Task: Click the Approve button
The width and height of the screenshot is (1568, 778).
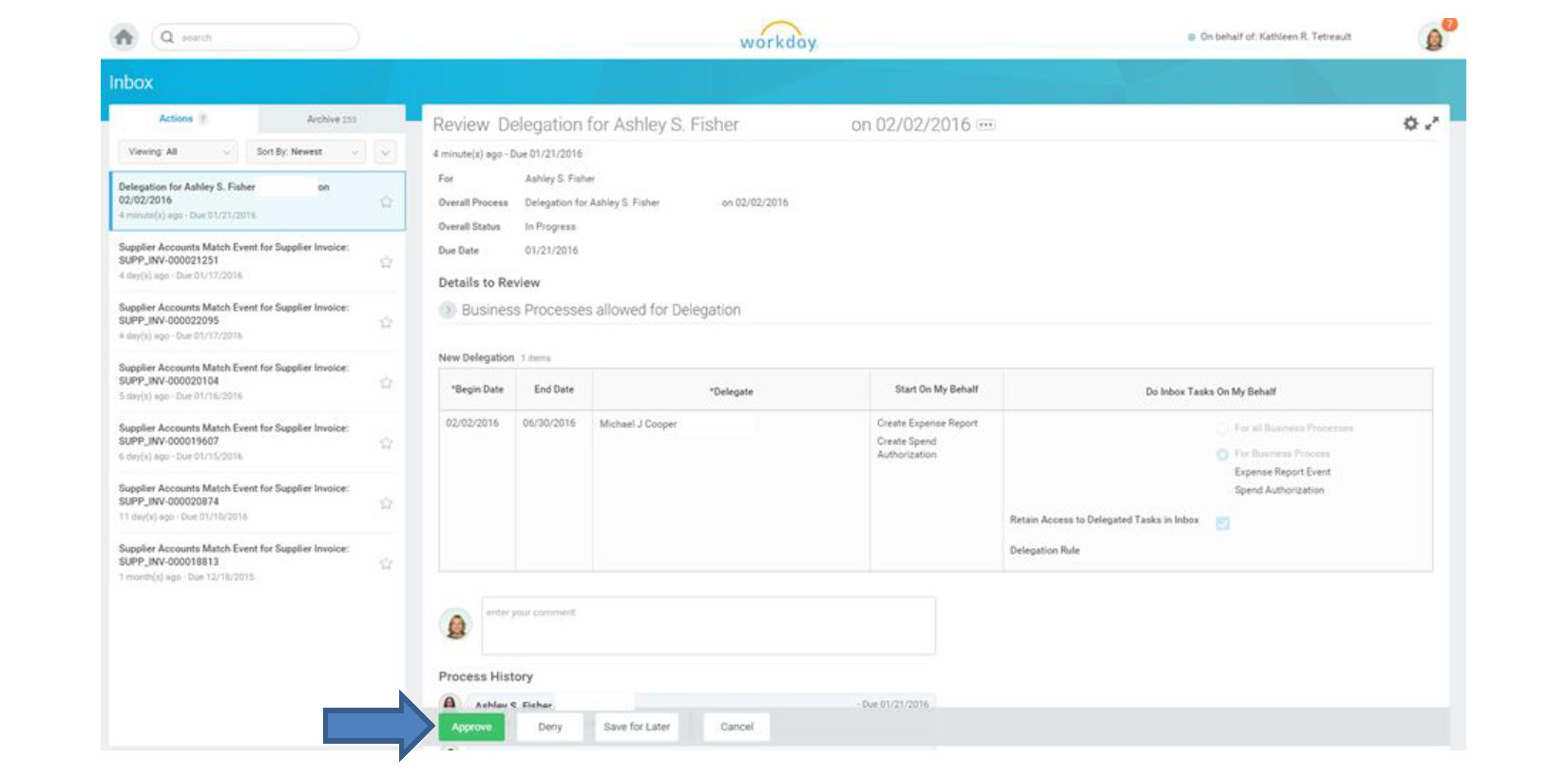Action: [471, 727]
